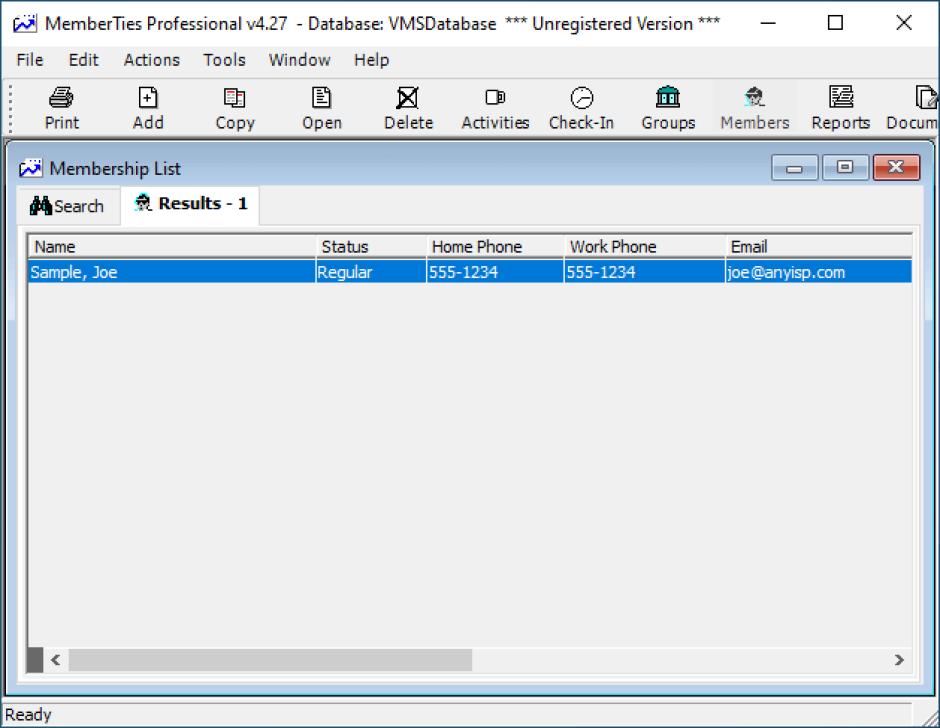The image size is (940, 728).
Task: Sort list by Name column header
Action: click(x=170, y=247)
